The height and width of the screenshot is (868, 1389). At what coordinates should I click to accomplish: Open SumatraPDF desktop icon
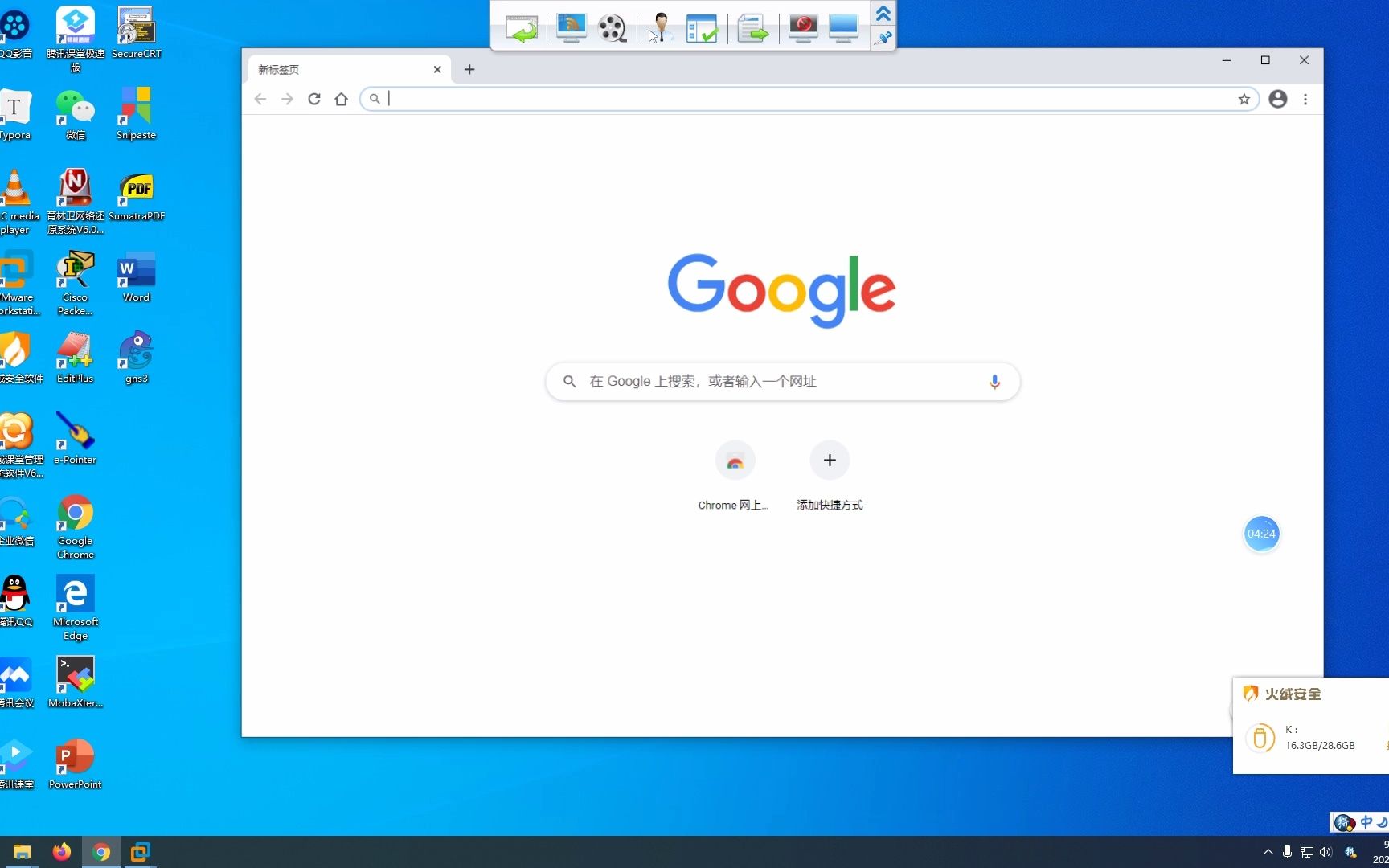[x=137, y=196]
